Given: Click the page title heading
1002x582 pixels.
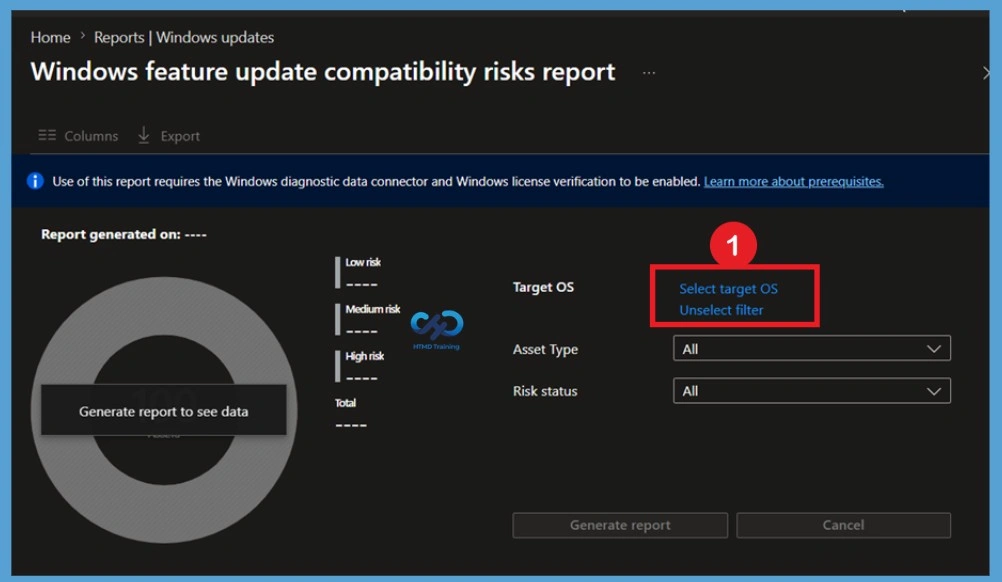Looking at the screenshot, I should click(323, 72).
